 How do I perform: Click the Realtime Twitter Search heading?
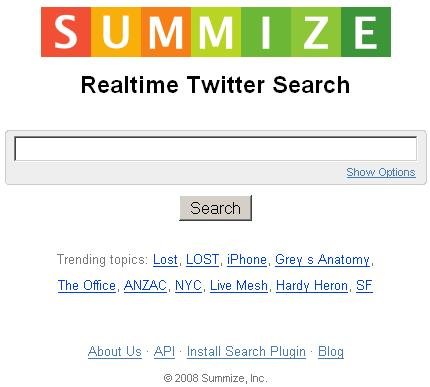215,85
